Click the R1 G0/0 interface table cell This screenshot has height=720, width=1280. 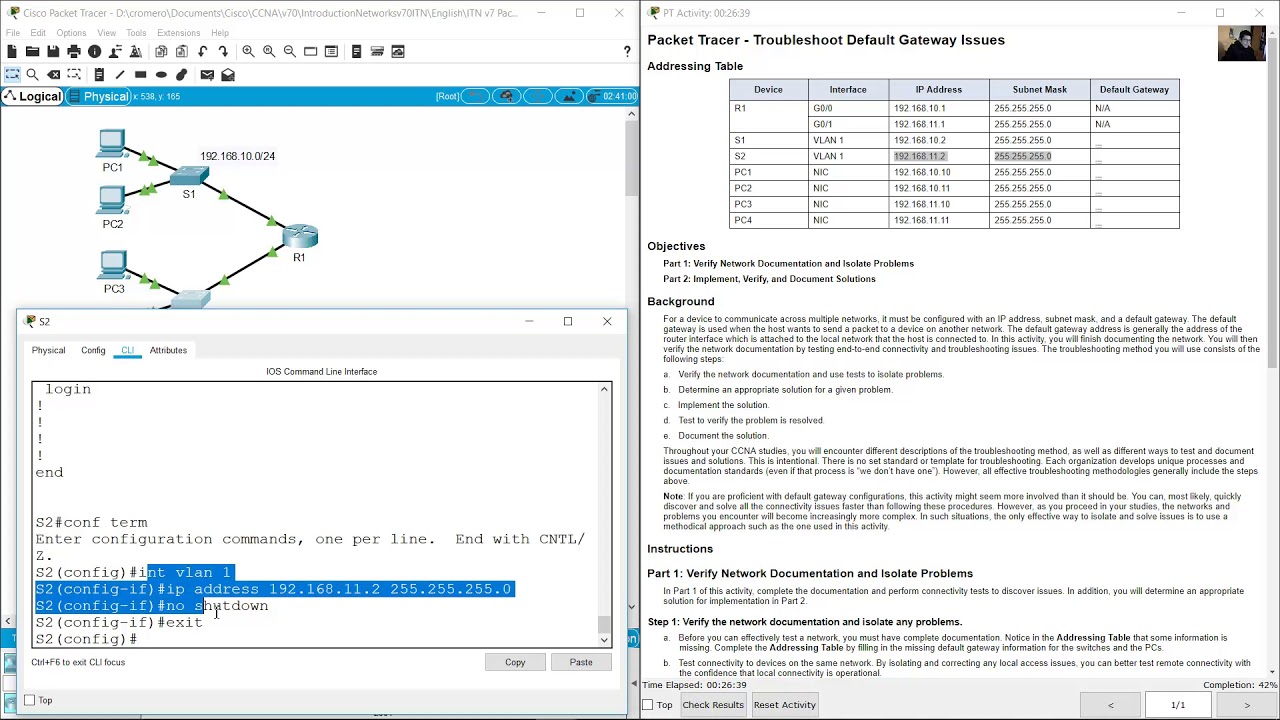[x=848, y=108]
